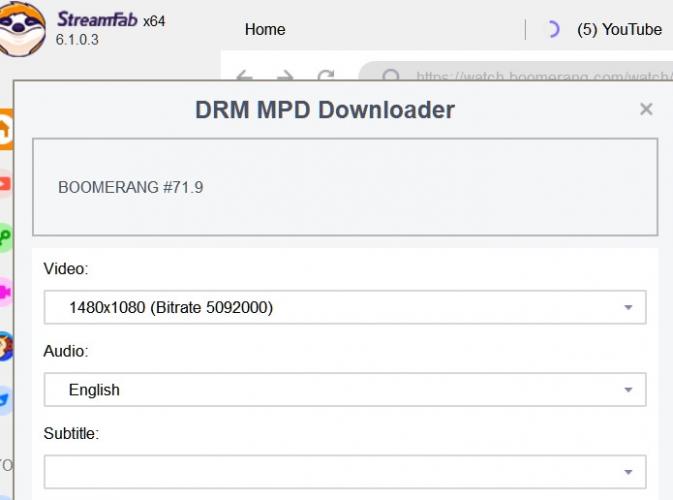Click the StreamFab version 6.1.0.3 text
This screenshot has height=500, width=673.
pyautogui.click(x=77, y=40)
